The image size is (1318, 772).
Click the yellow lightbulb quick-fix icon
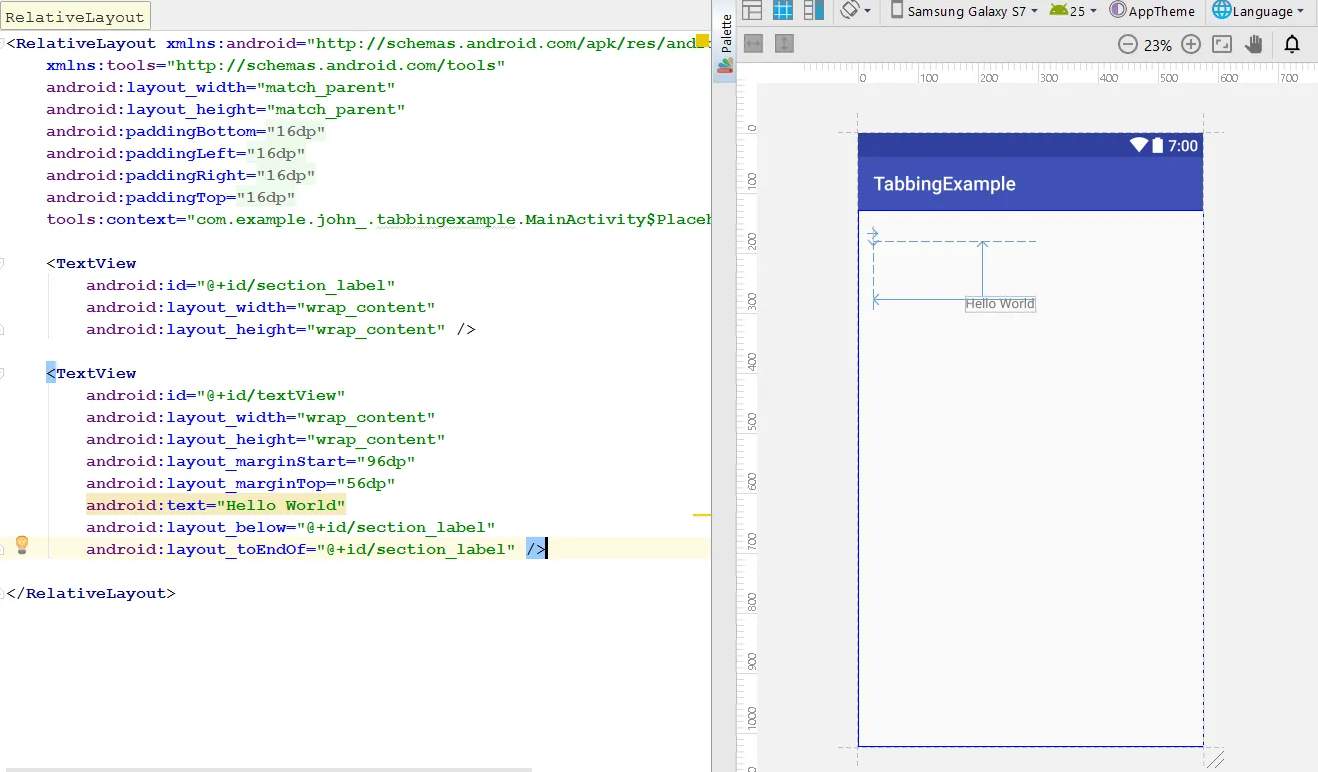point(21,545)
